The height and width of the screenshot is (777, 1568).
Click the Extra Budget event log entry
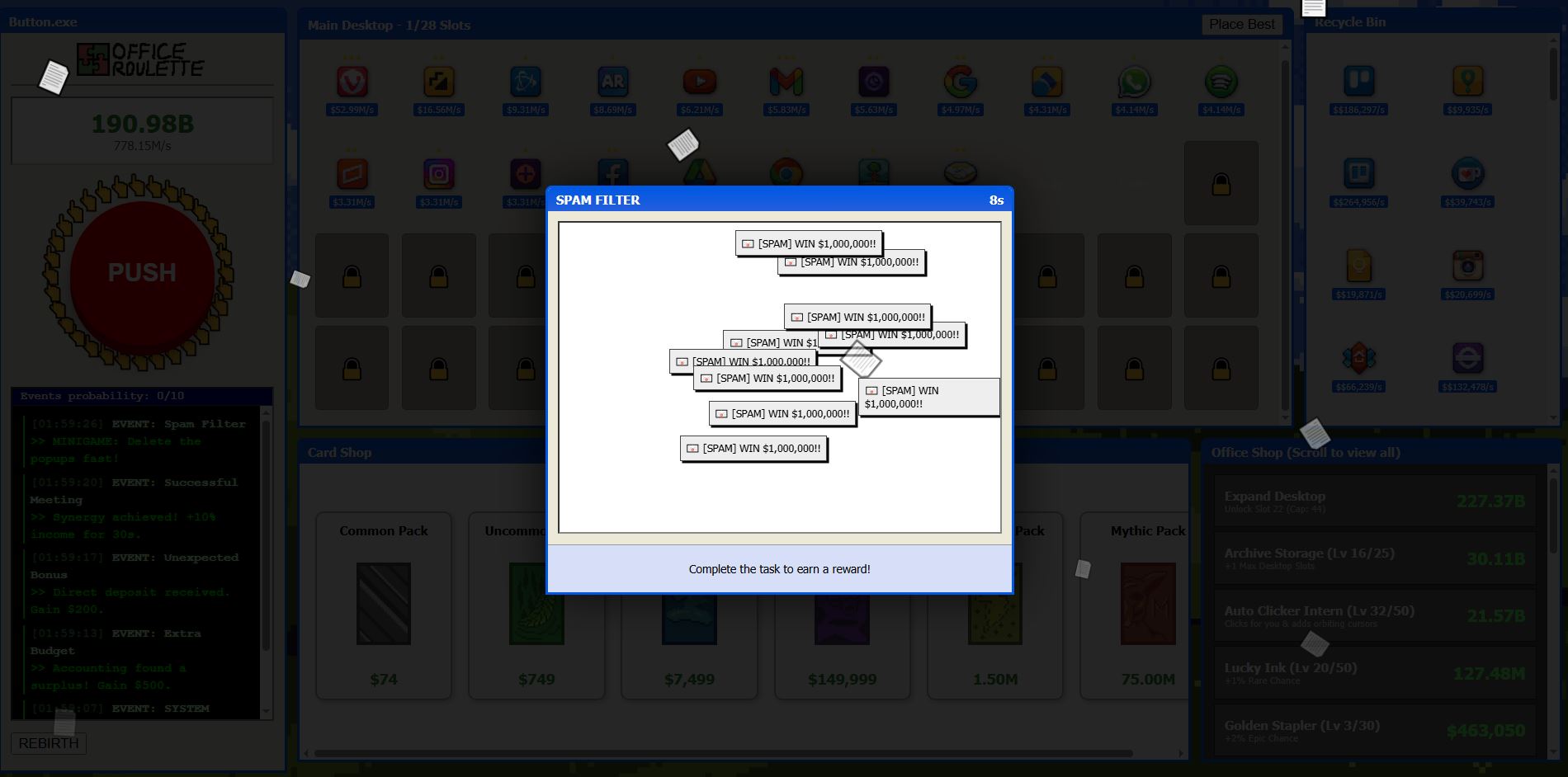(x=138, y=659)
